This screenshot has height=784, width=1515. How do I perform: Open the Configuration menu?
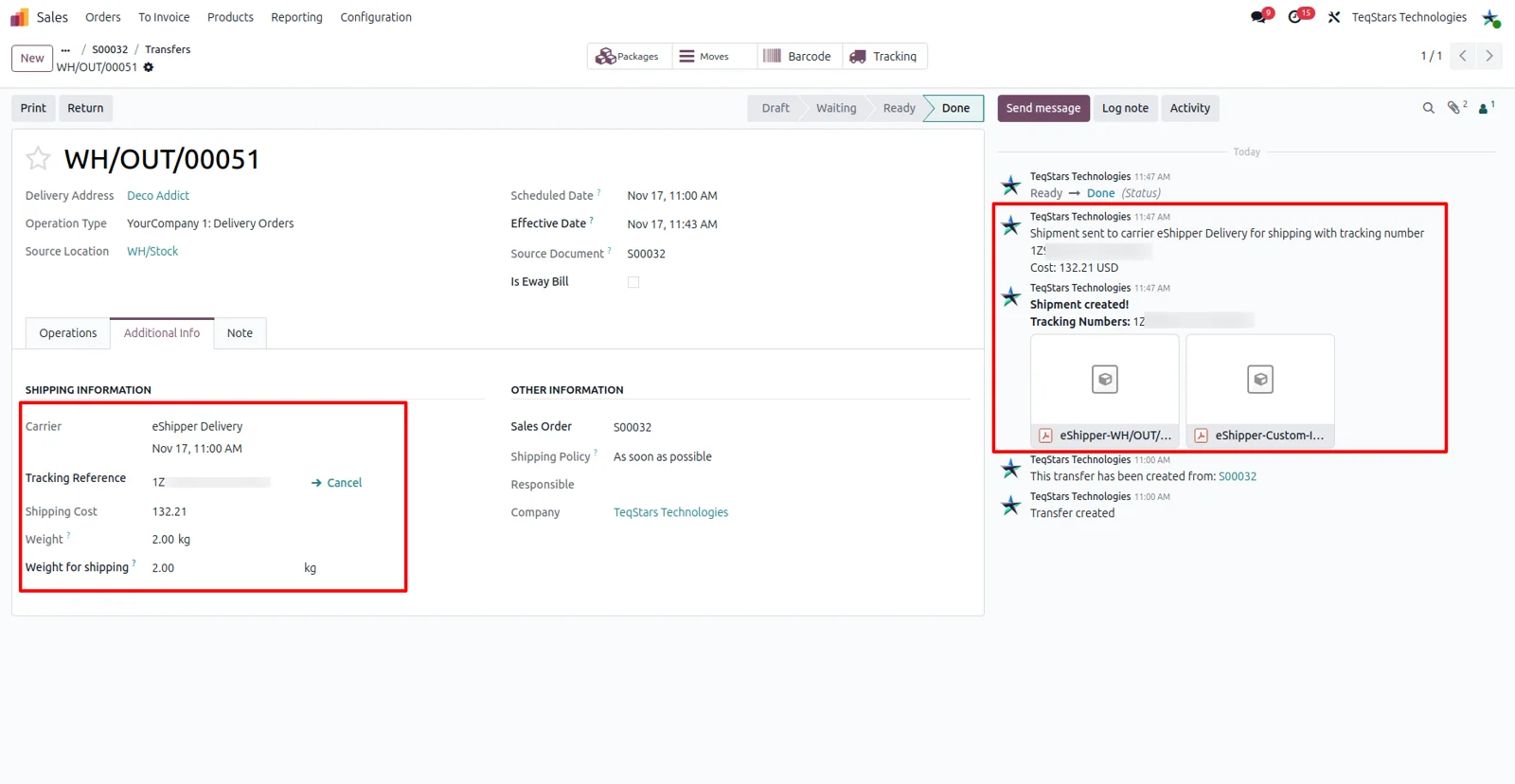[376, 17]
